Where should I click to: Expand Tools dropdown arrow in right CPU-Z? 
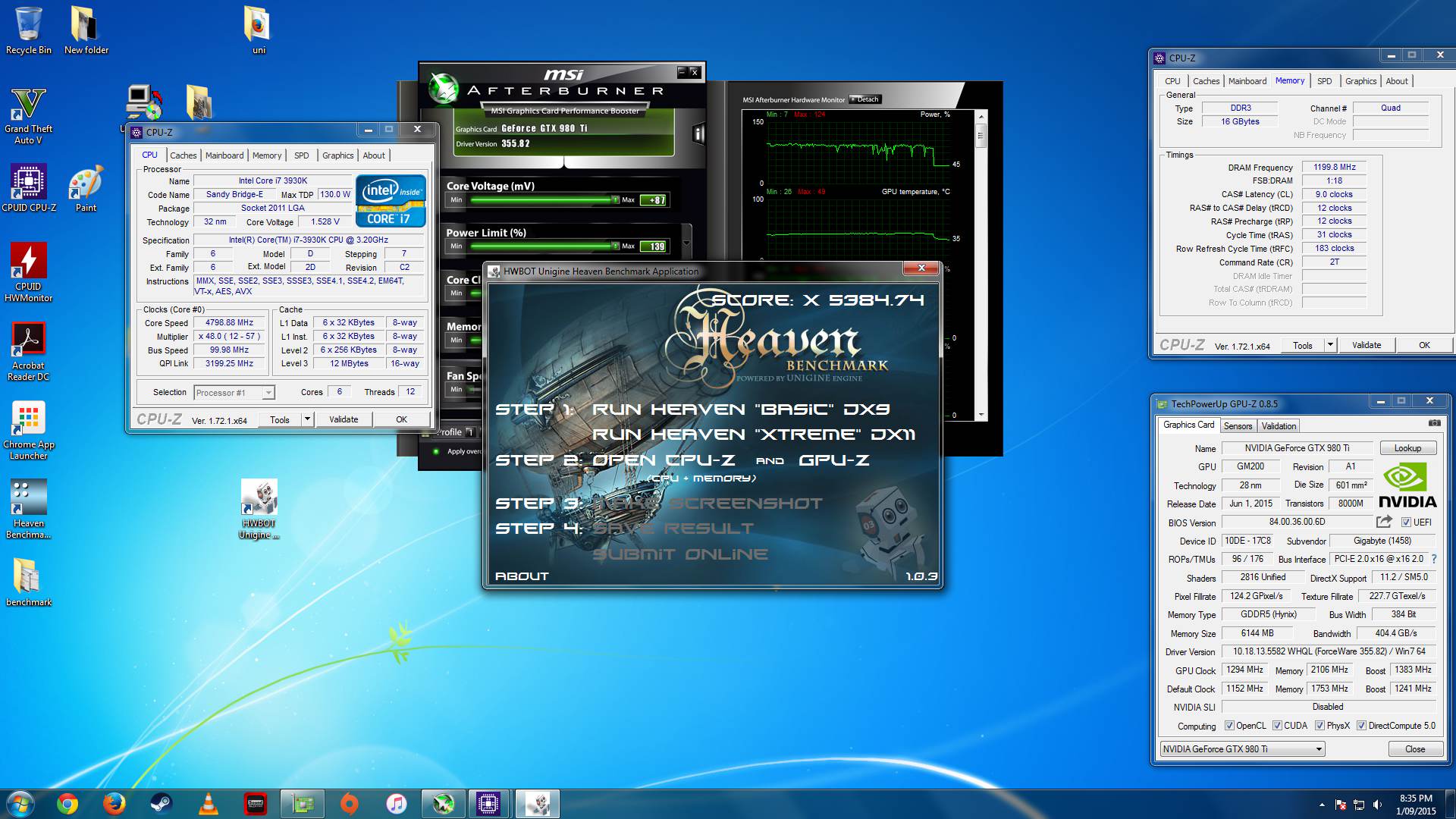pos(1329,345)
